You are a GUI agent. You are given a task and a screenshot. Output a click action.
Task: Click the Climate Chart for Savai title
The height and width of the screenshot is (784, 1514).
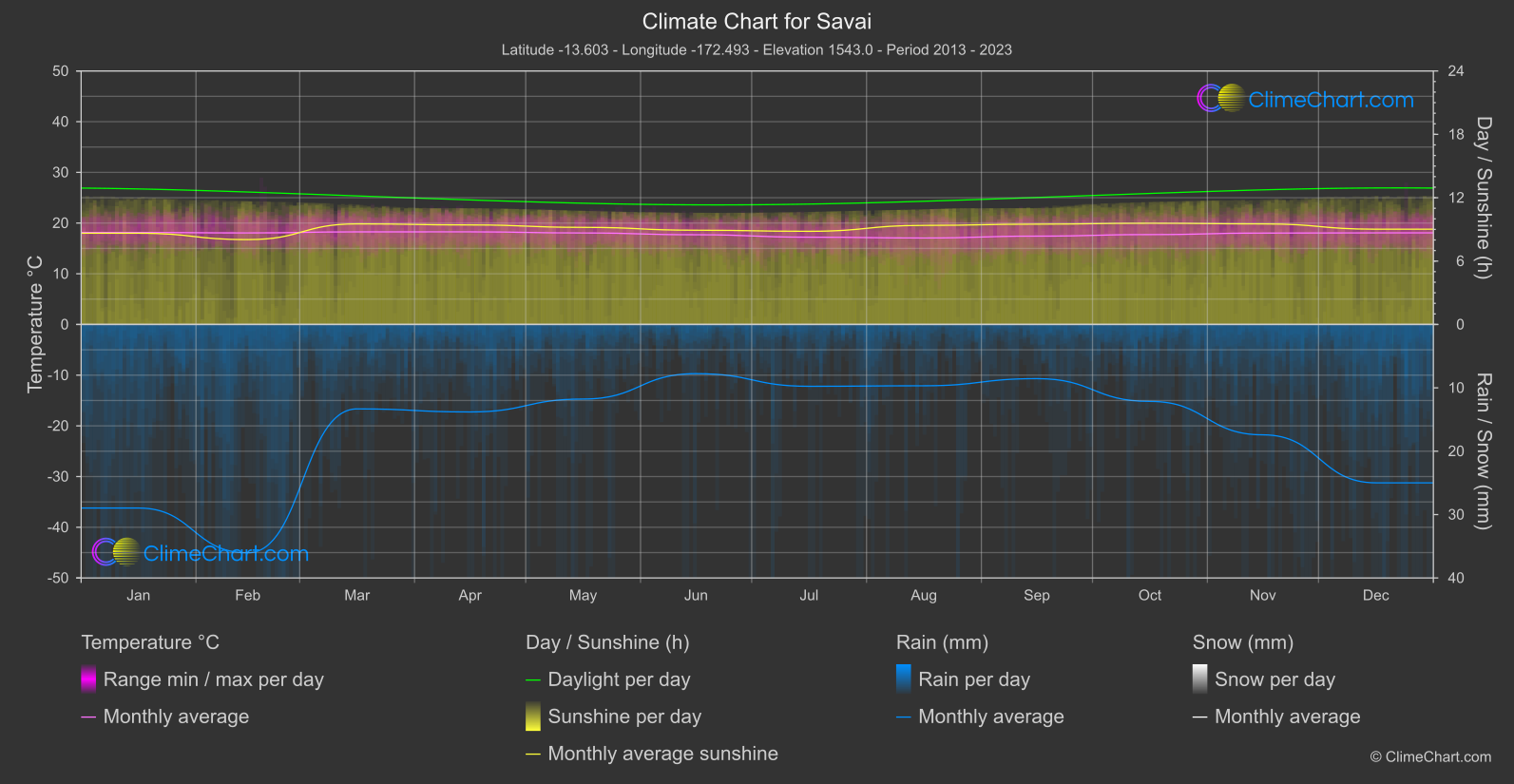[x=757, y=21]
